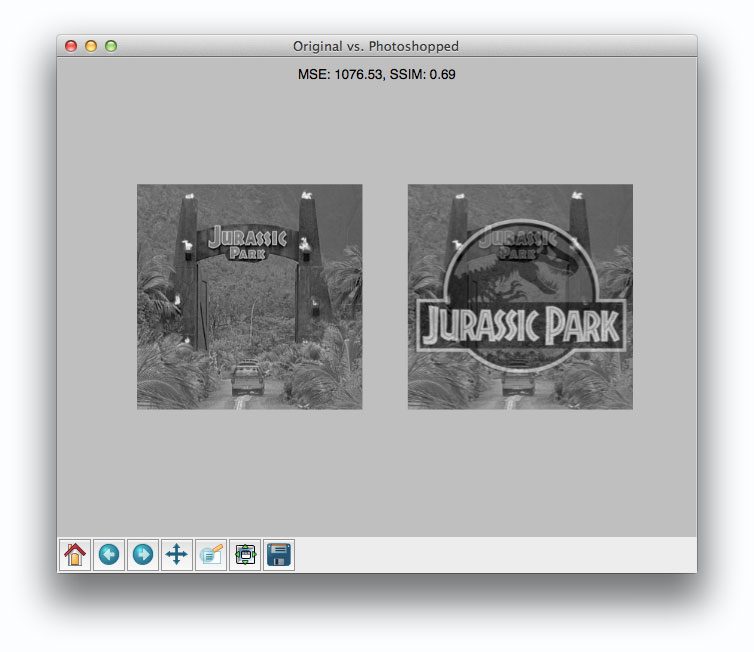The height and width of the screenshot is (652, 754).
Task: Click the 'MSE: 1076.53, SSIM: 0.69' title
Action: pyautogui.click(x=377, y=75)
